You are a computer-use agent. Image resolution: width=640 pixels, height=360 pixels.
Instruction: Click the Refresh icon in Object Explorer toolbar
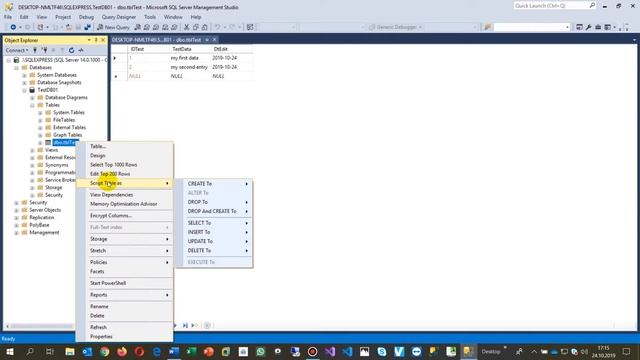pos(71,50)
